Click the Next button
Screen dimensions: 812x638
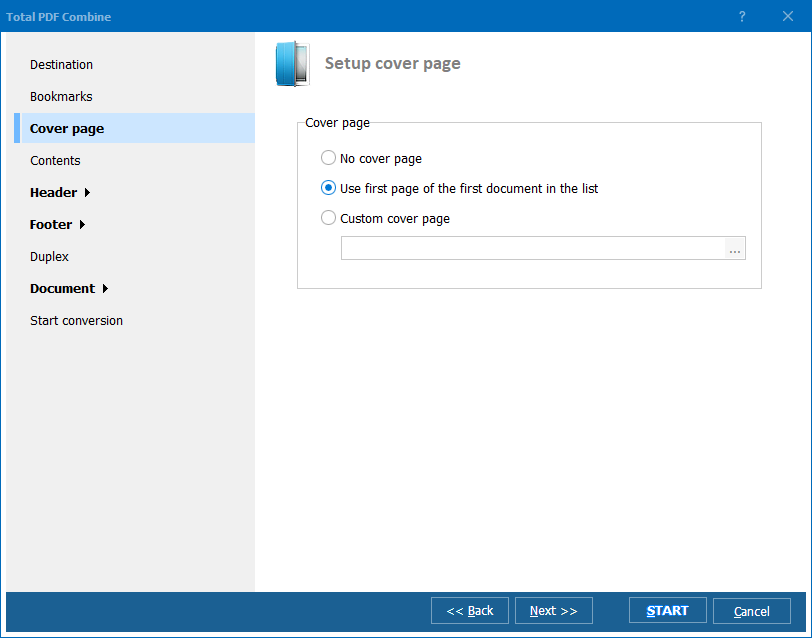point(554,611)
